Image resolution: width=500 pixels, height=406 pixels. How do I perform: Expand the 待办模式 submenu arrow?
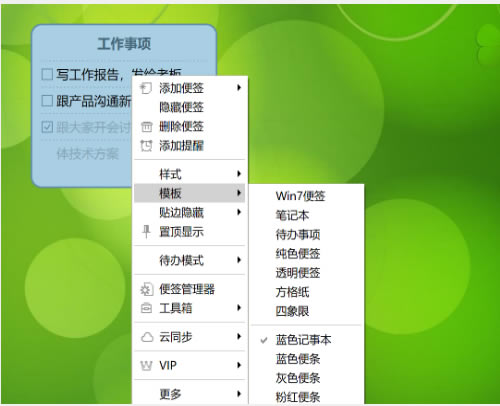[239, 260]
